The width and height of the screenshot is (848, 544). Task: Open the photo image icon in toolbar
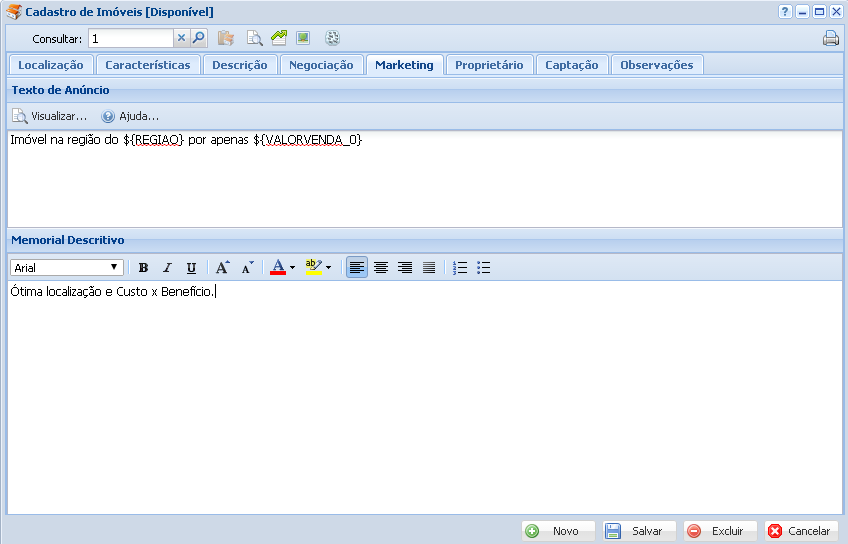point(303,38)
